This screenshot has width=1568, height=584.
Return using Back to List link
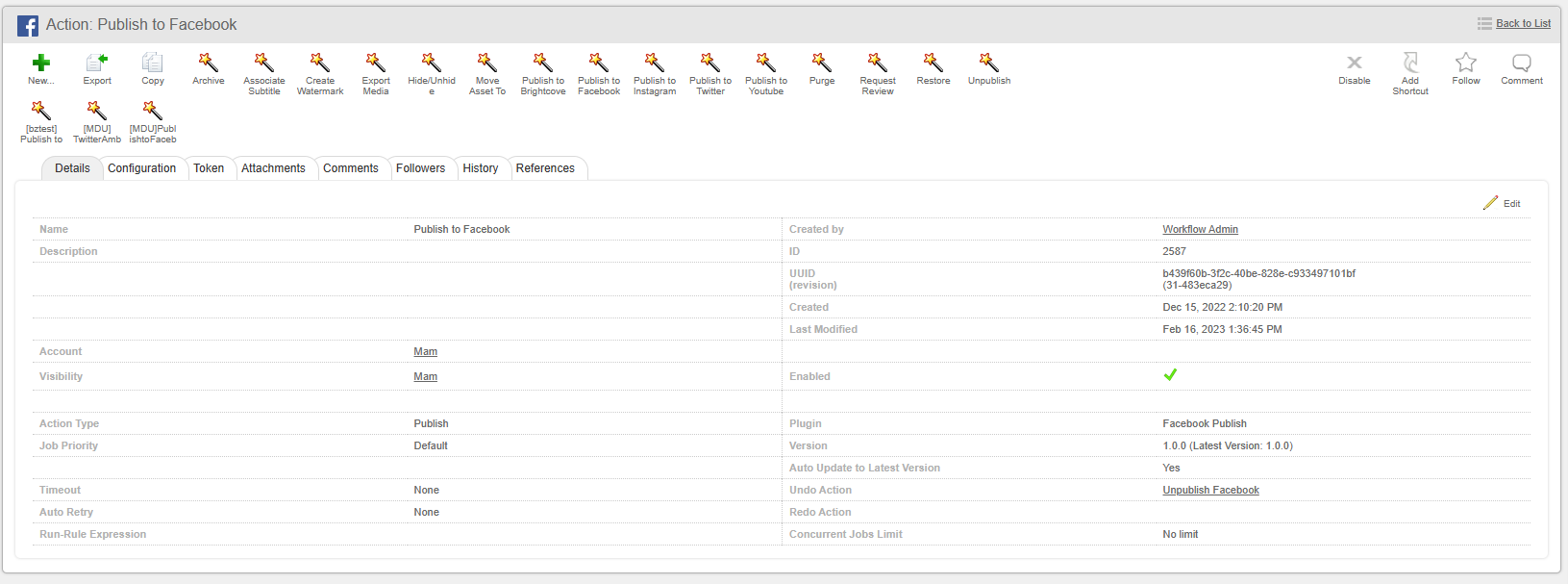[1523, 23]
